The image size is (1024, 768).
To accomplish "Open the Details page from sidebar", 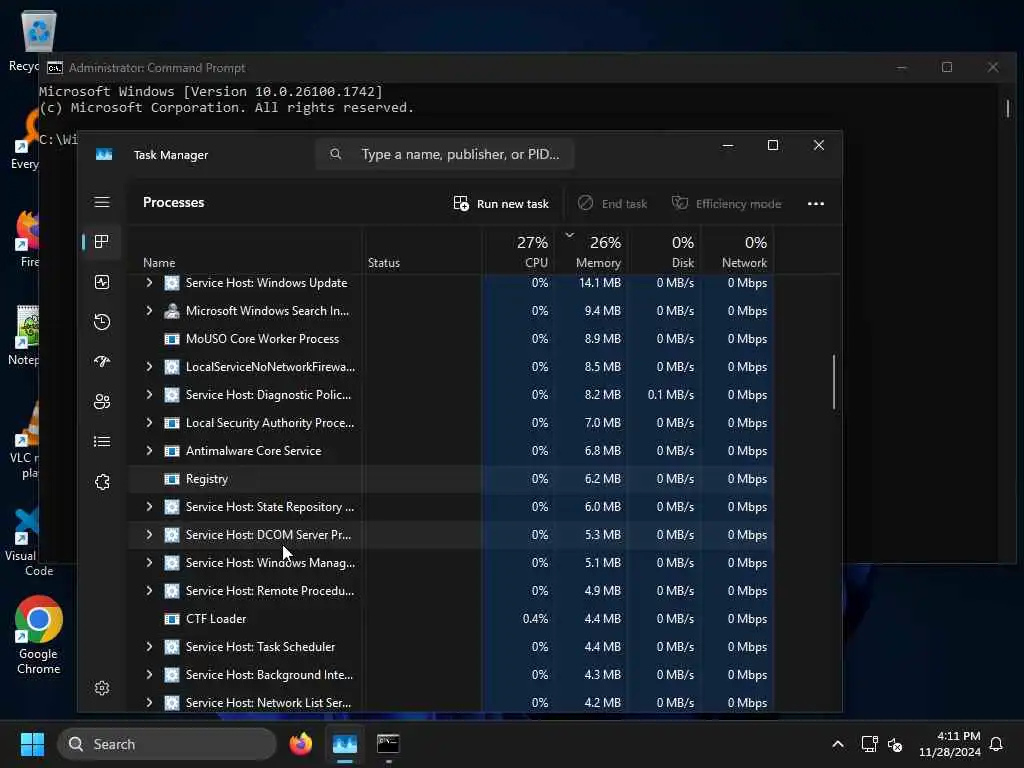I will [102, 441].
